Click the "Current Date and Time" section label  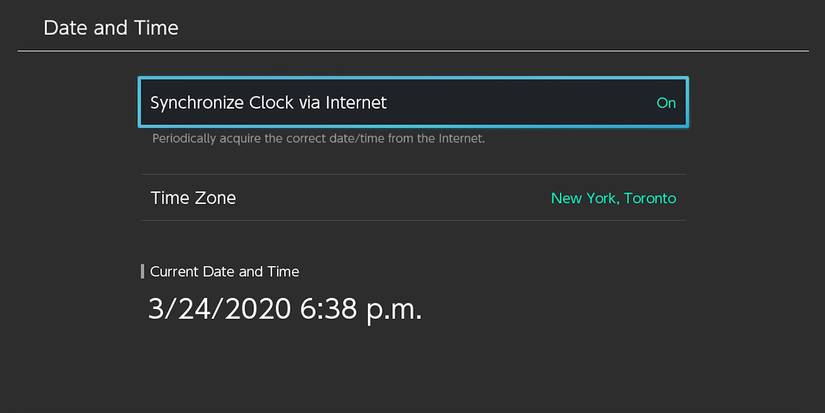pyautogui.click(x=224, y=271)
